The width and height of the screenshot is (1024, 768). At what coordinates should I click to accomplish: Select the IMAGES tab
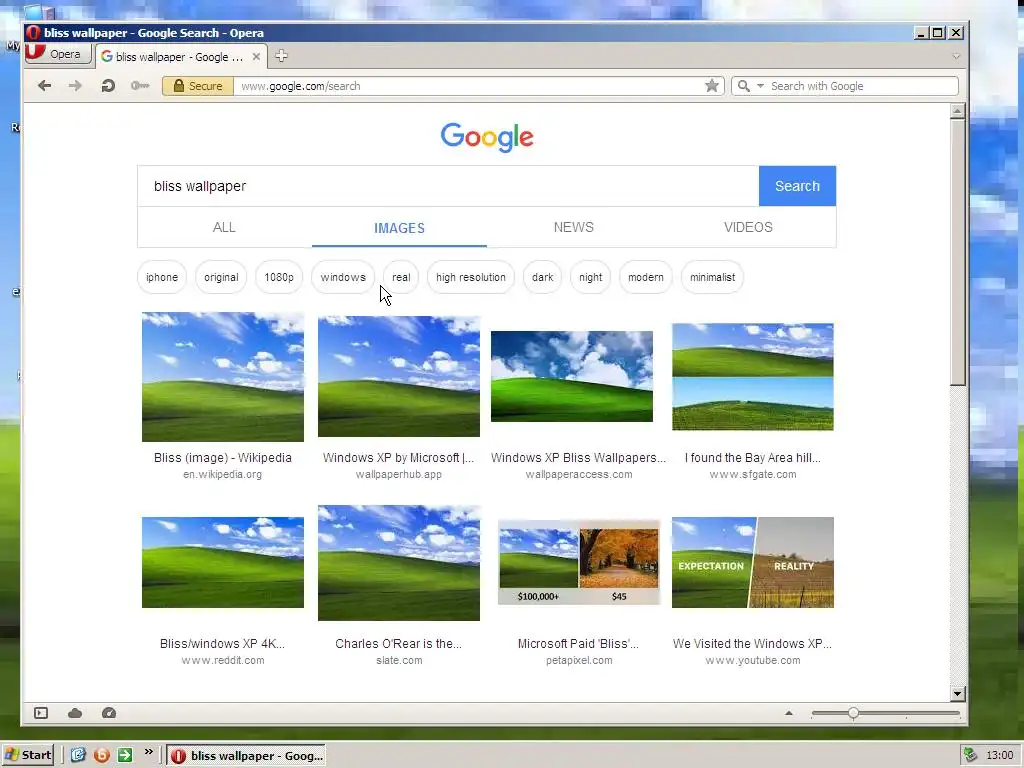click(x=399, y=228)
